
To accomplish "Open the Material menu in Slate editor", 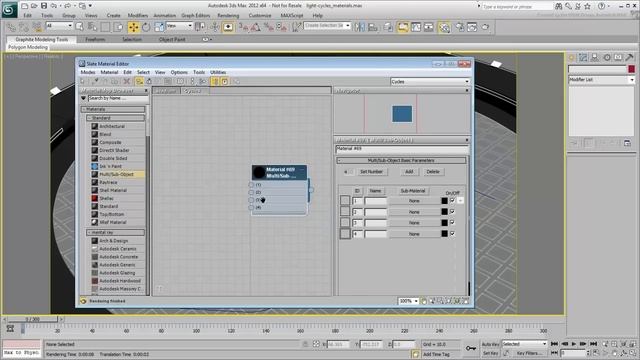I will tap(109, 72).
